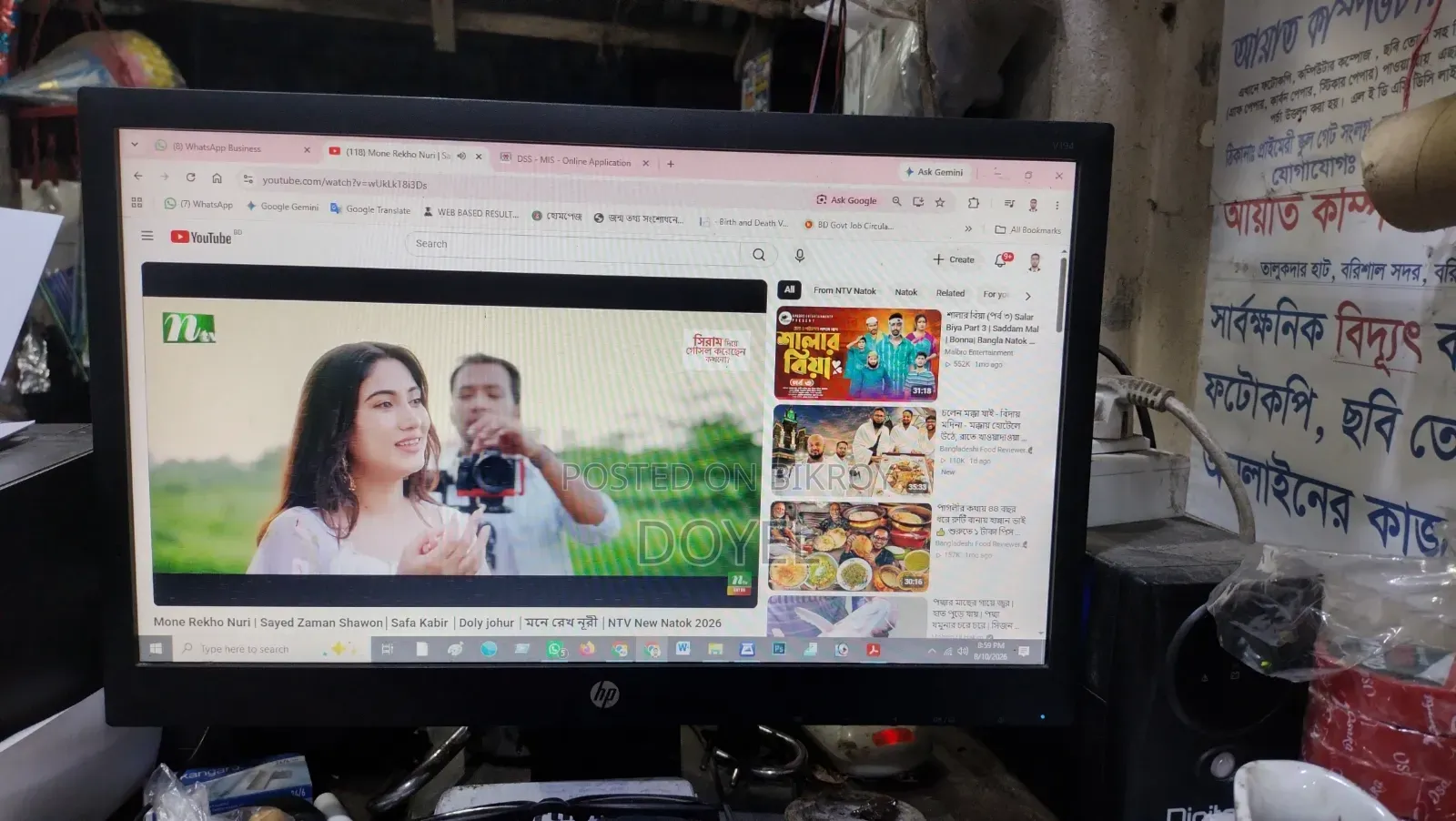Close the DSS - MIS tab
Image resolution: width=1456 pixels, height=821 pixels.
pyautogui.click(x=646, y=163)
